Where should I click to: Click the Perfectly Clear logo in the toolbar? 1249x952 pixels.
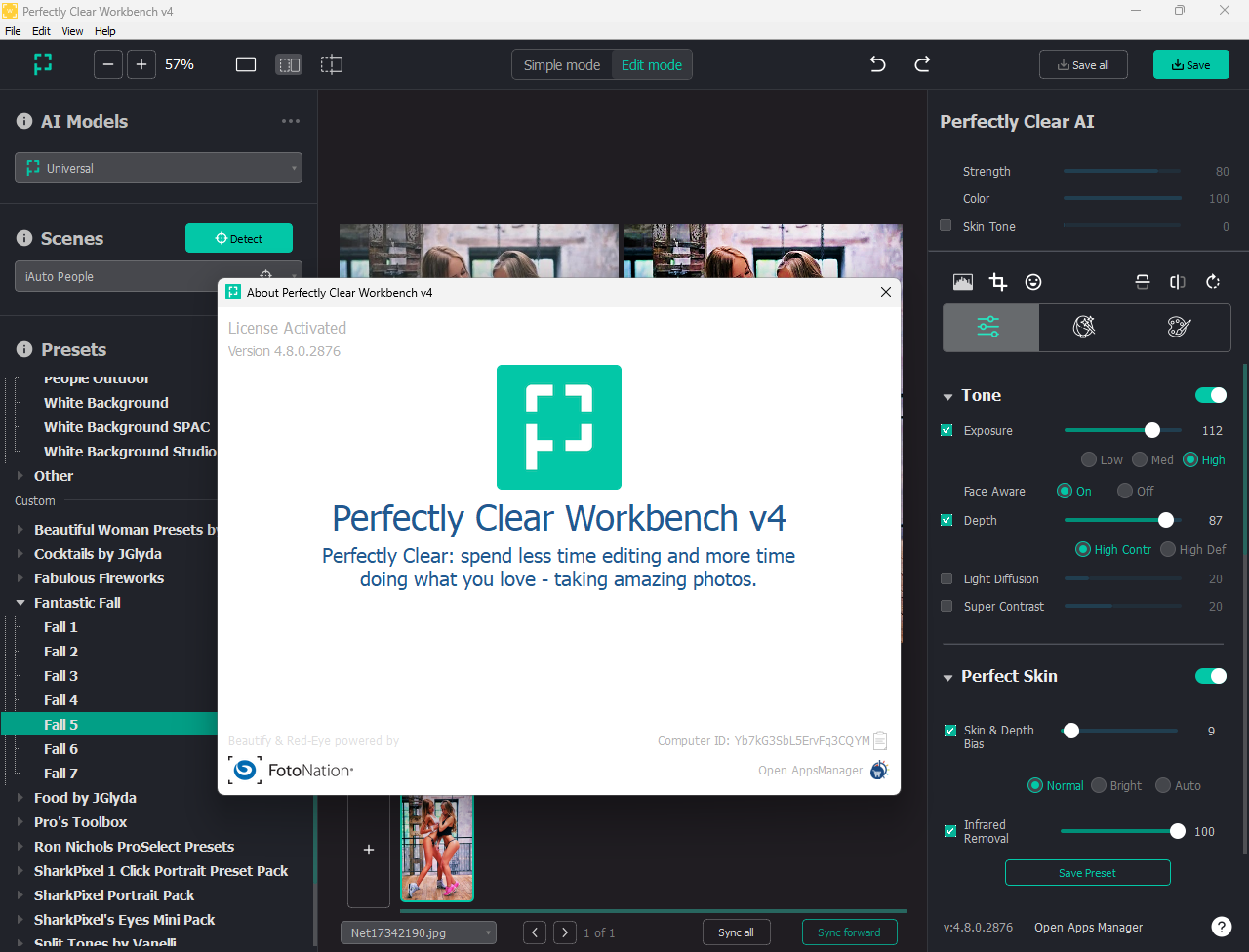click(42, 64)
